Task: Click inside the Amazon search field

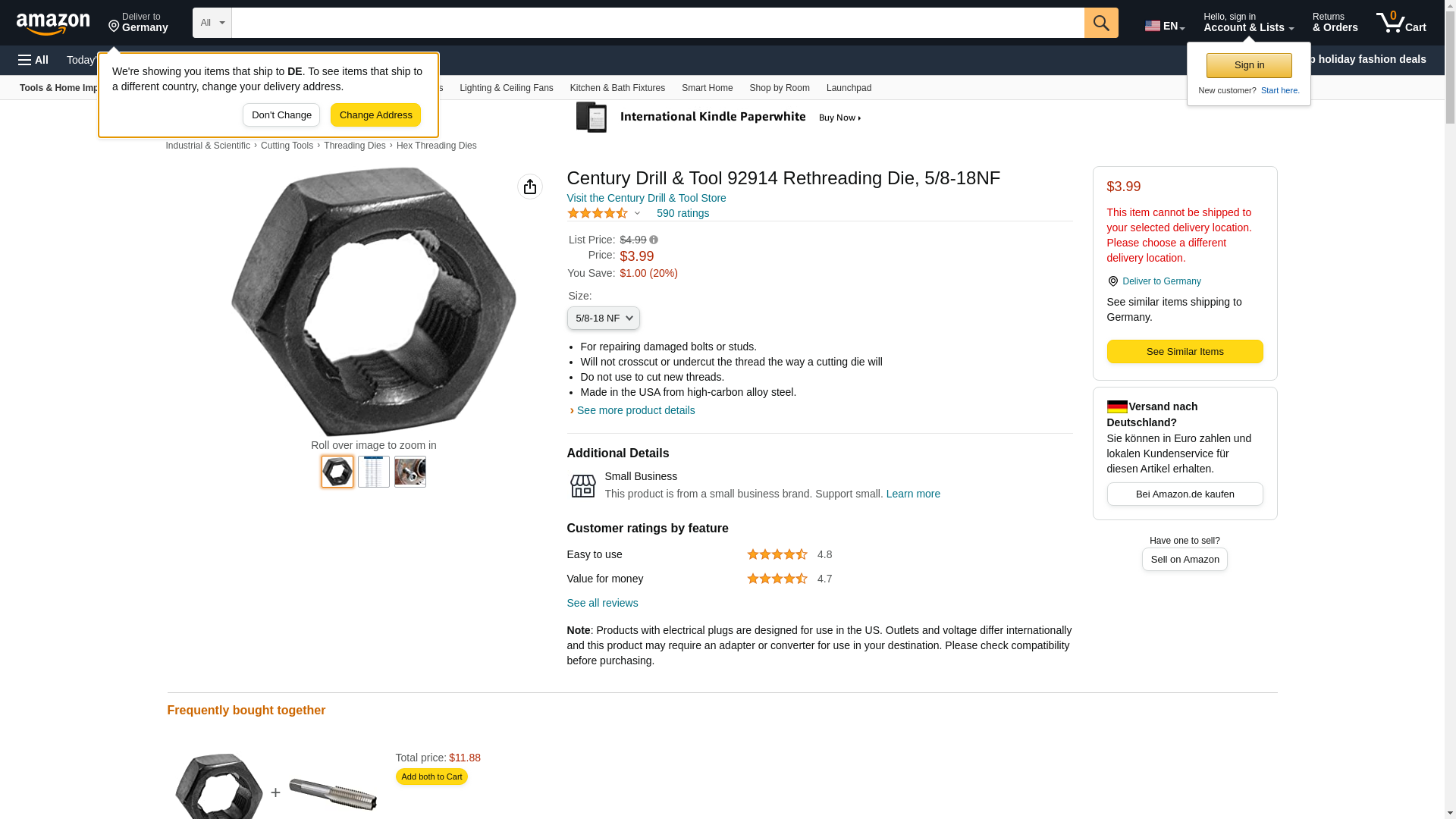Action: pyautogui.click(x=657, y=23)
